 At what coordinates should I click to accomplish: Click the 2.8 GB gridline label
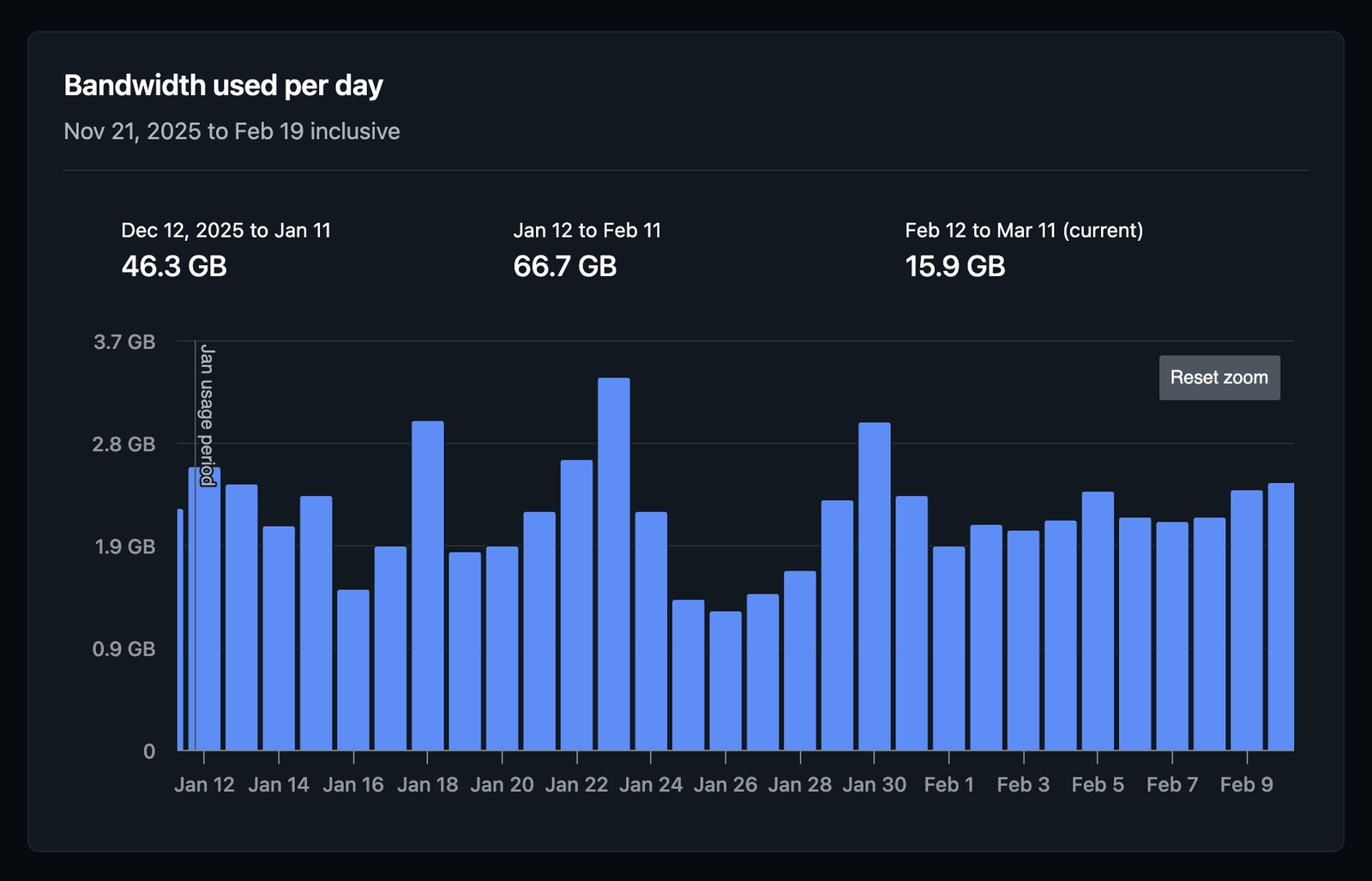pos(125,444)
